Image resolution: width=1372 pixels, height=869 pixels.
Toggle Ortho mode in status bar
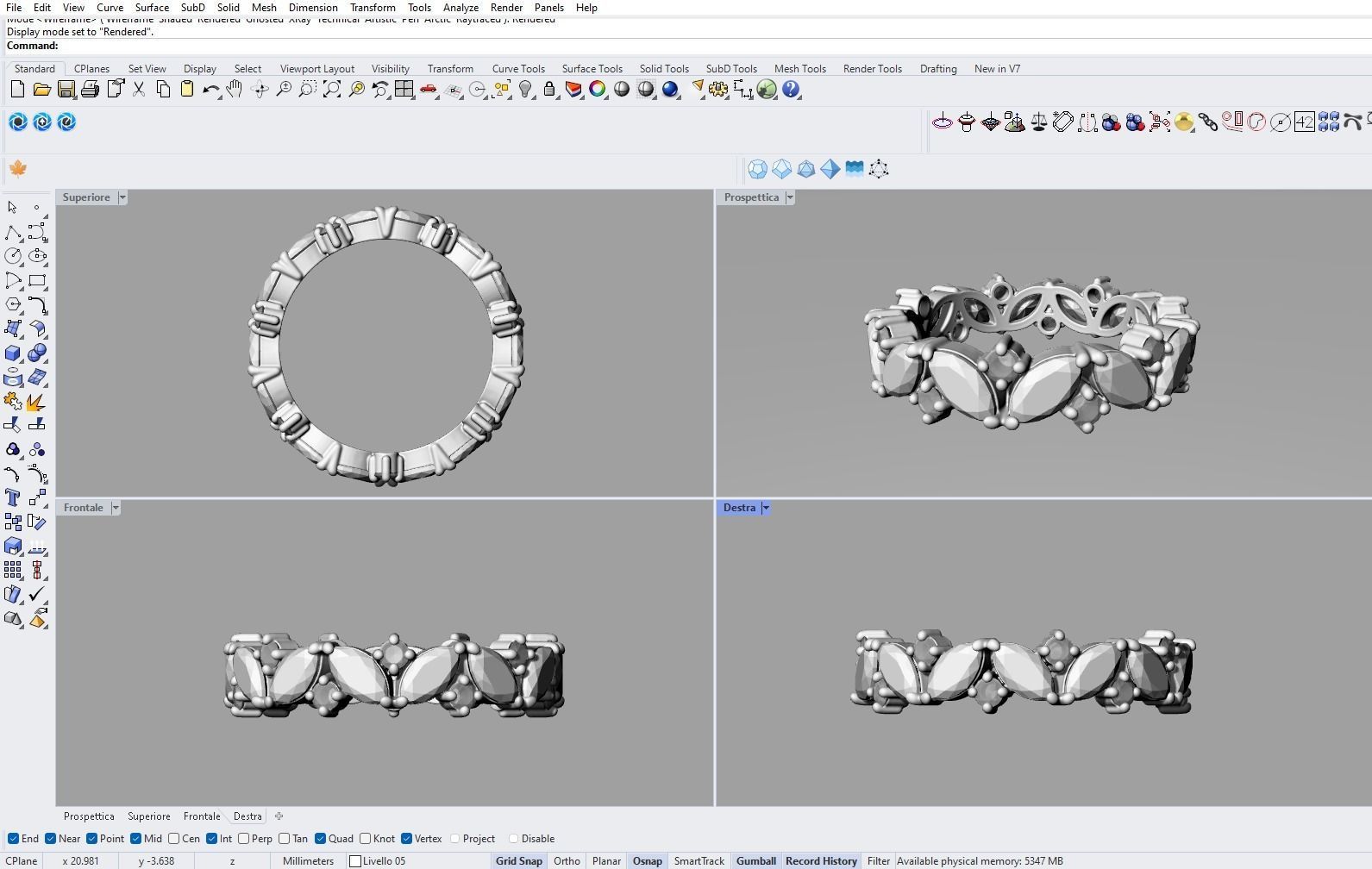click(x=567, y=861)
